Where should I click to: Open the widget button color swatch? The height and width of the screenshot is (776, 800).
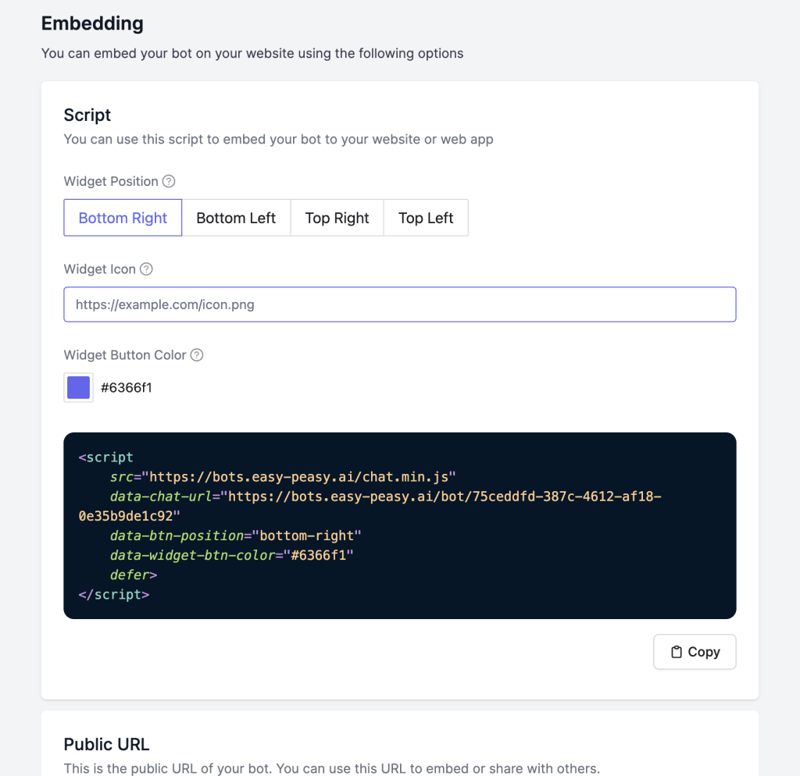tap(78, 387)
